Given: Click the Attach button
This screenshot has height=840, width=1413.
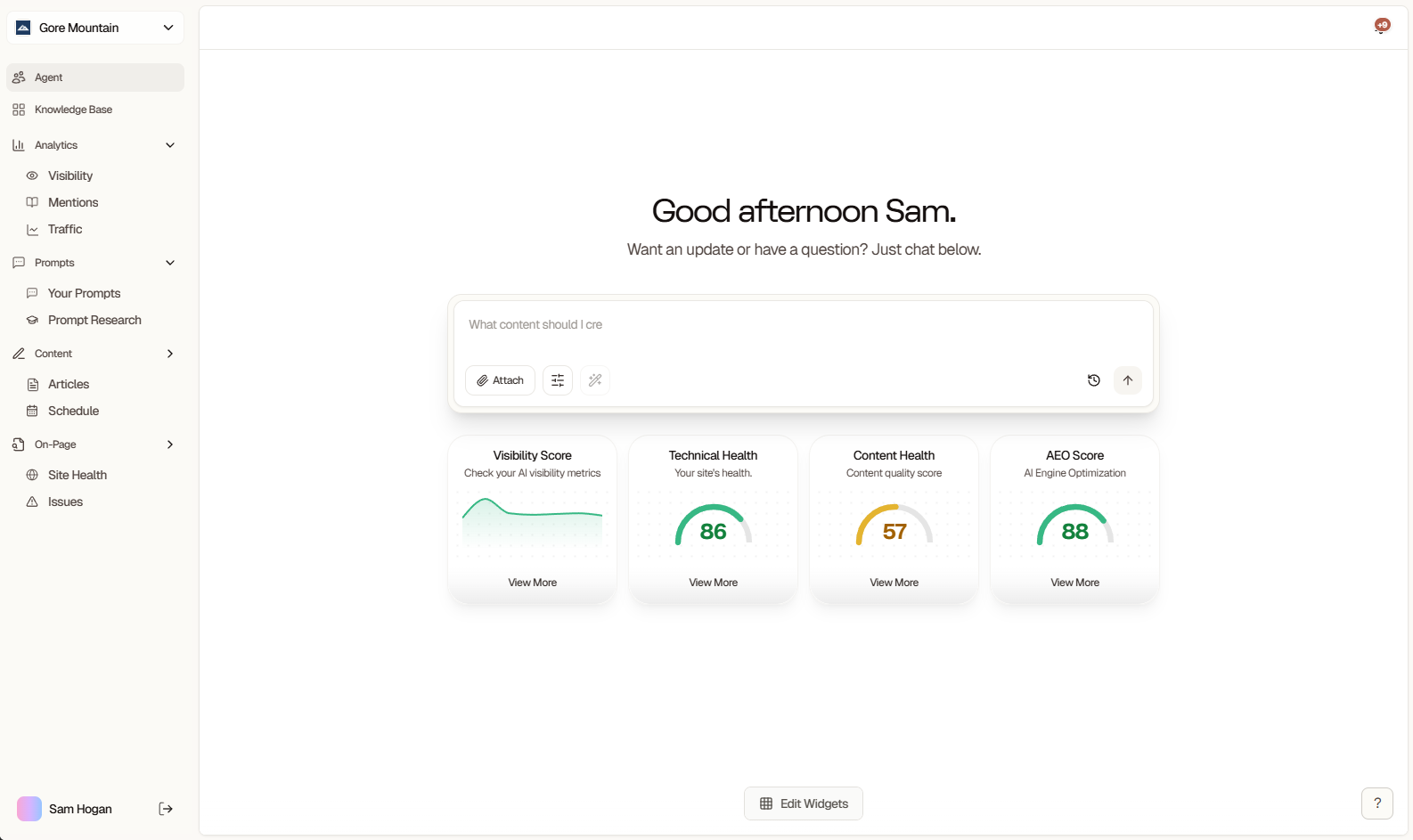Looking at the screenshot, I should pos(500,380).
